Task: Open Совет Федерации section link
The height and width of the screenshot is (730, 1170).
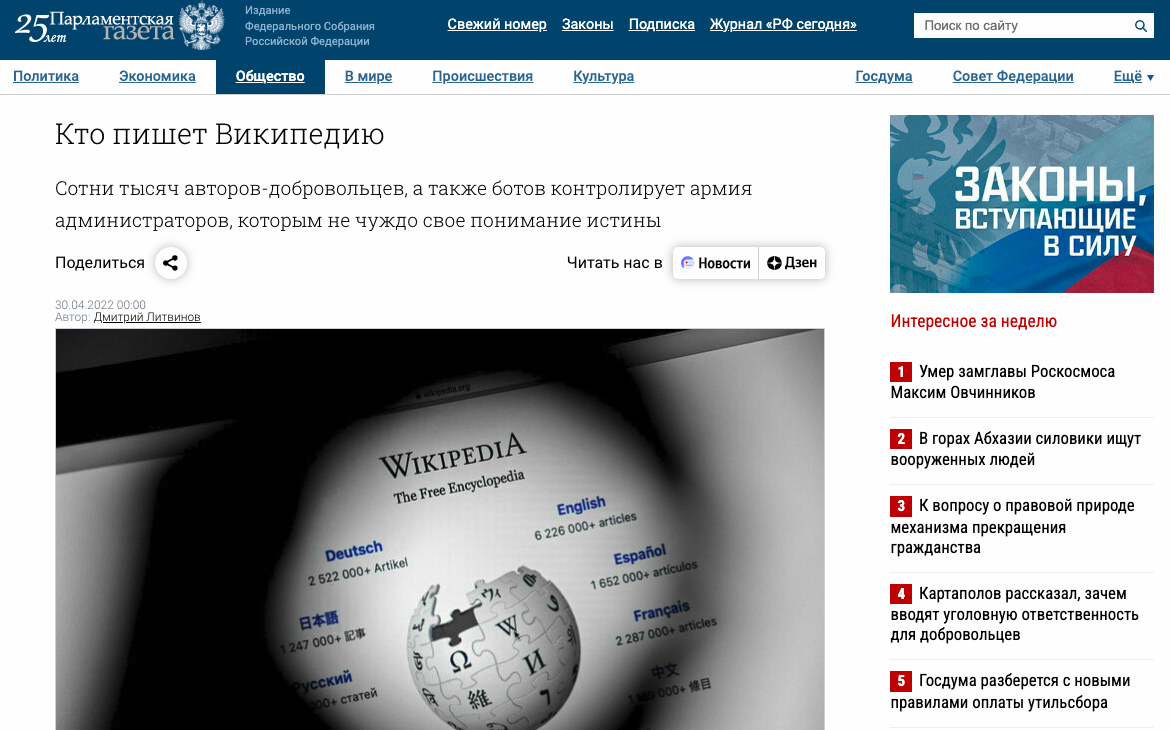Action: point(1013,76)
